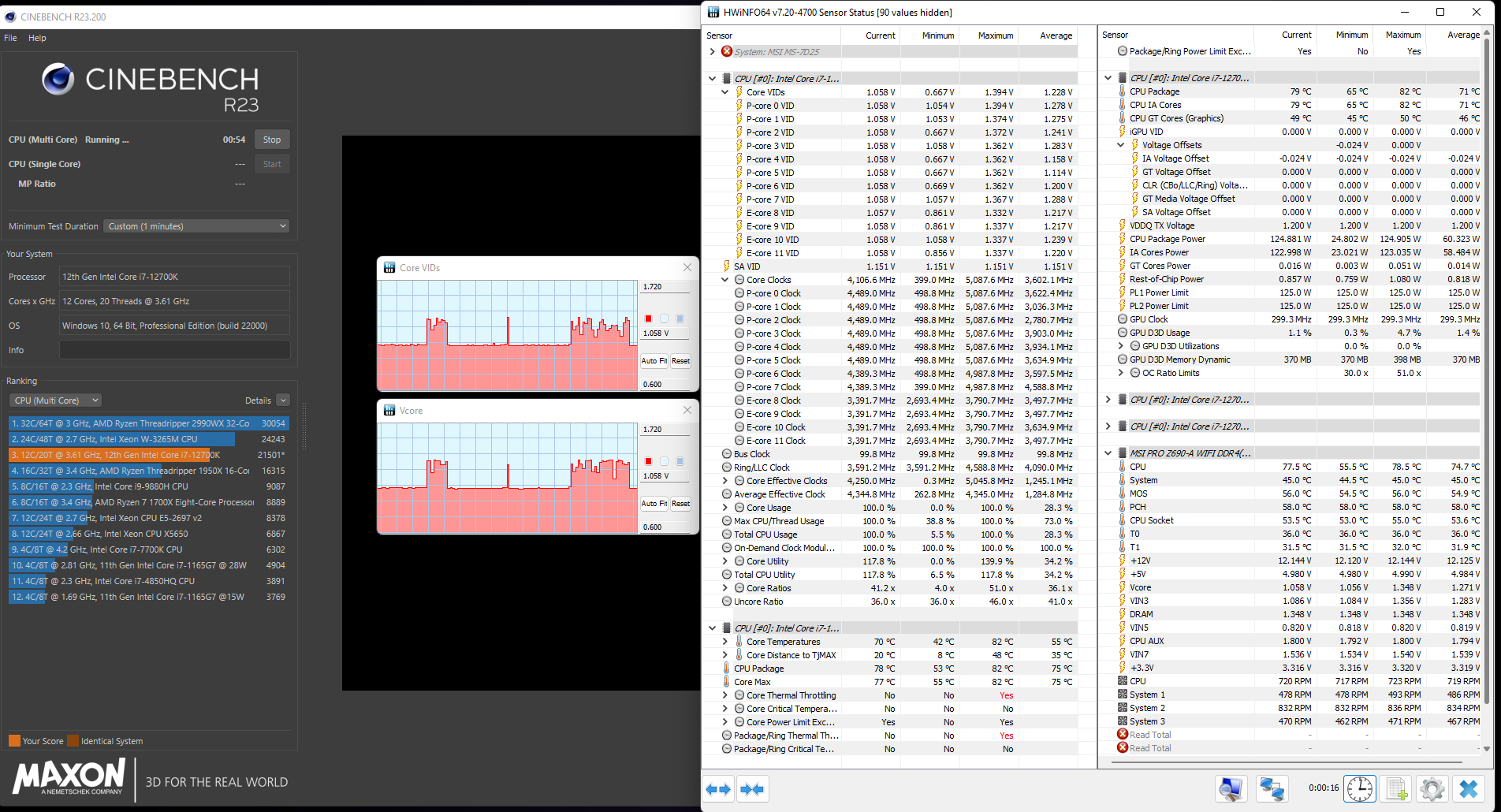Screen dimensions: 1501x812
Task: Open the CPU (Multi Core) ranking dropdown
Action: (56, 400)
